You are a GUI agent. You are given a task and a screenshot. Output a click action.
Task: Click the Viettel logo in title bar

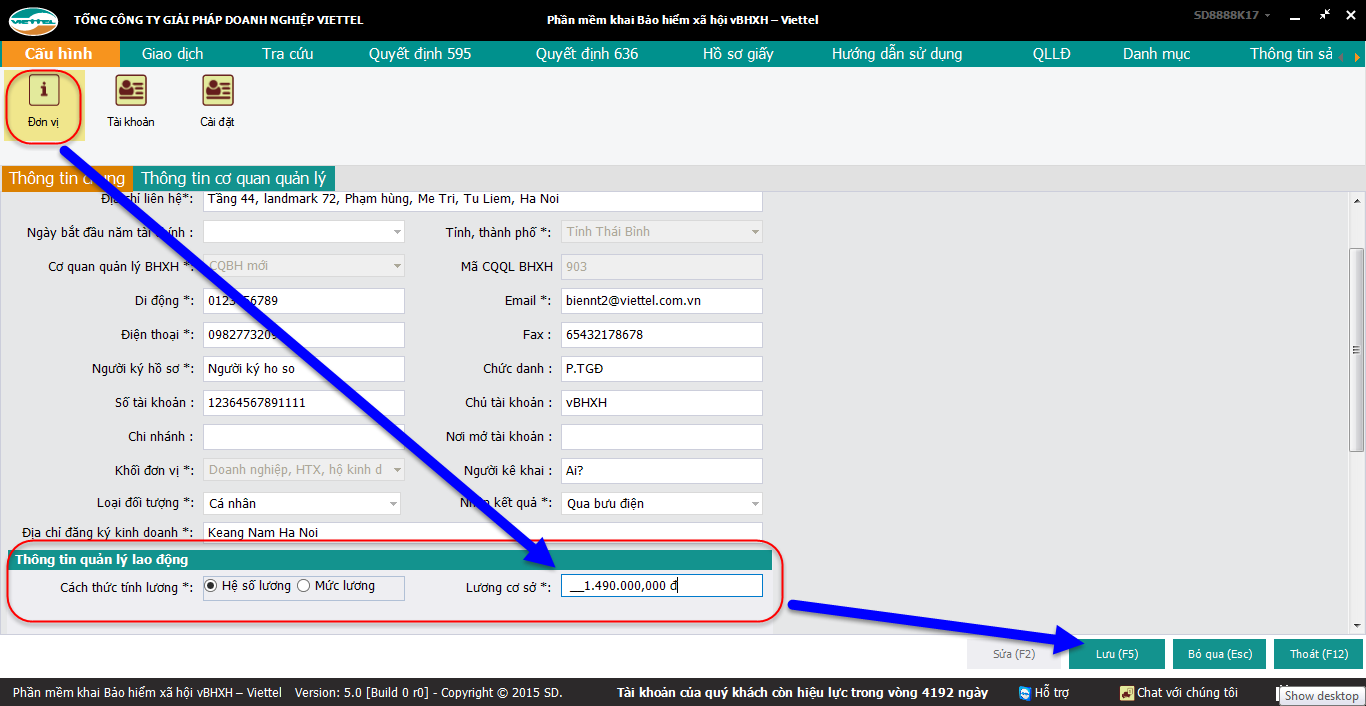34,20
